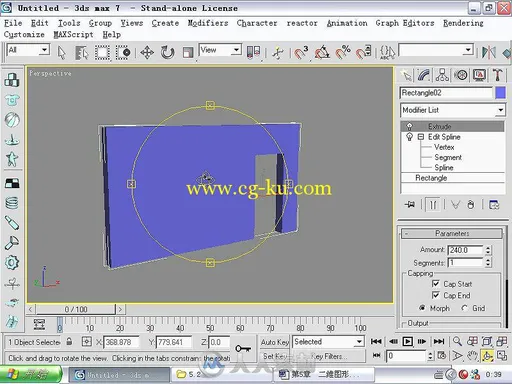The height and width of the screenshot is (384, 512).
Task: Click the Auto Key button
Action: [x=274, y=342]
